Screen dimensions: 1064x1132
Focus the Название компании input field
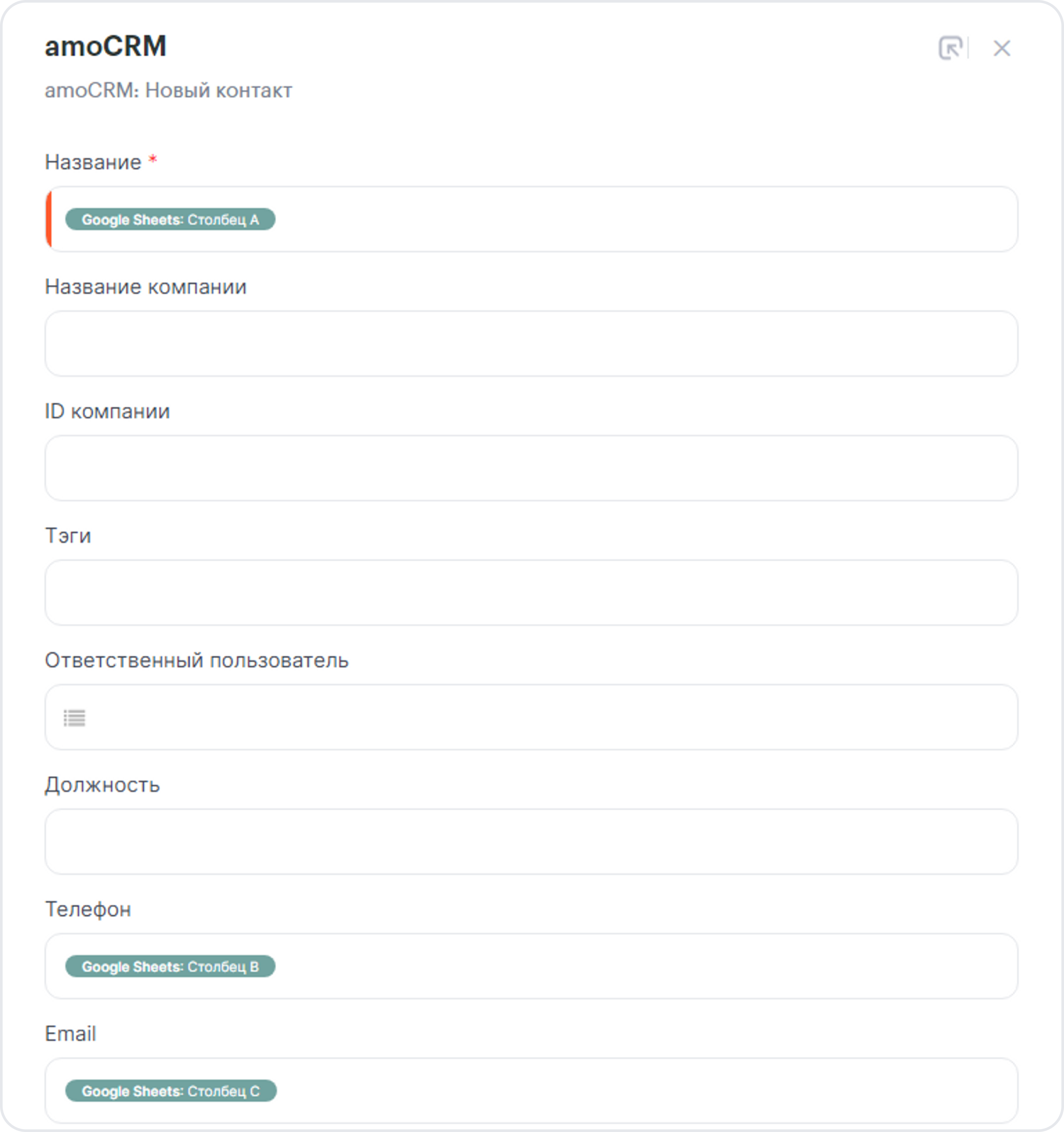532,343
